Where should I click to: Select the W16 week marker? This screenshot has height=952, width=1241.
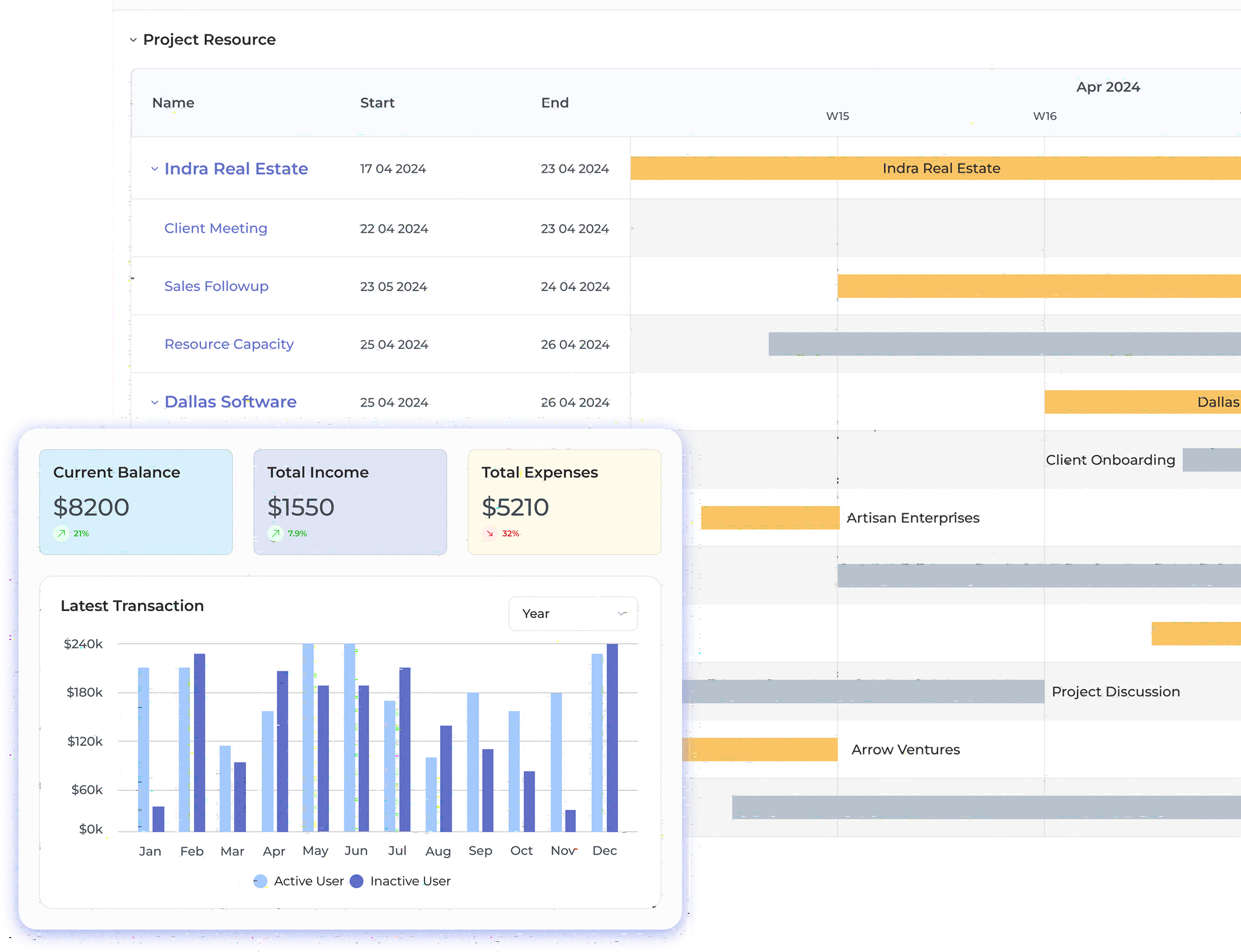click(x=1044, y=116)
